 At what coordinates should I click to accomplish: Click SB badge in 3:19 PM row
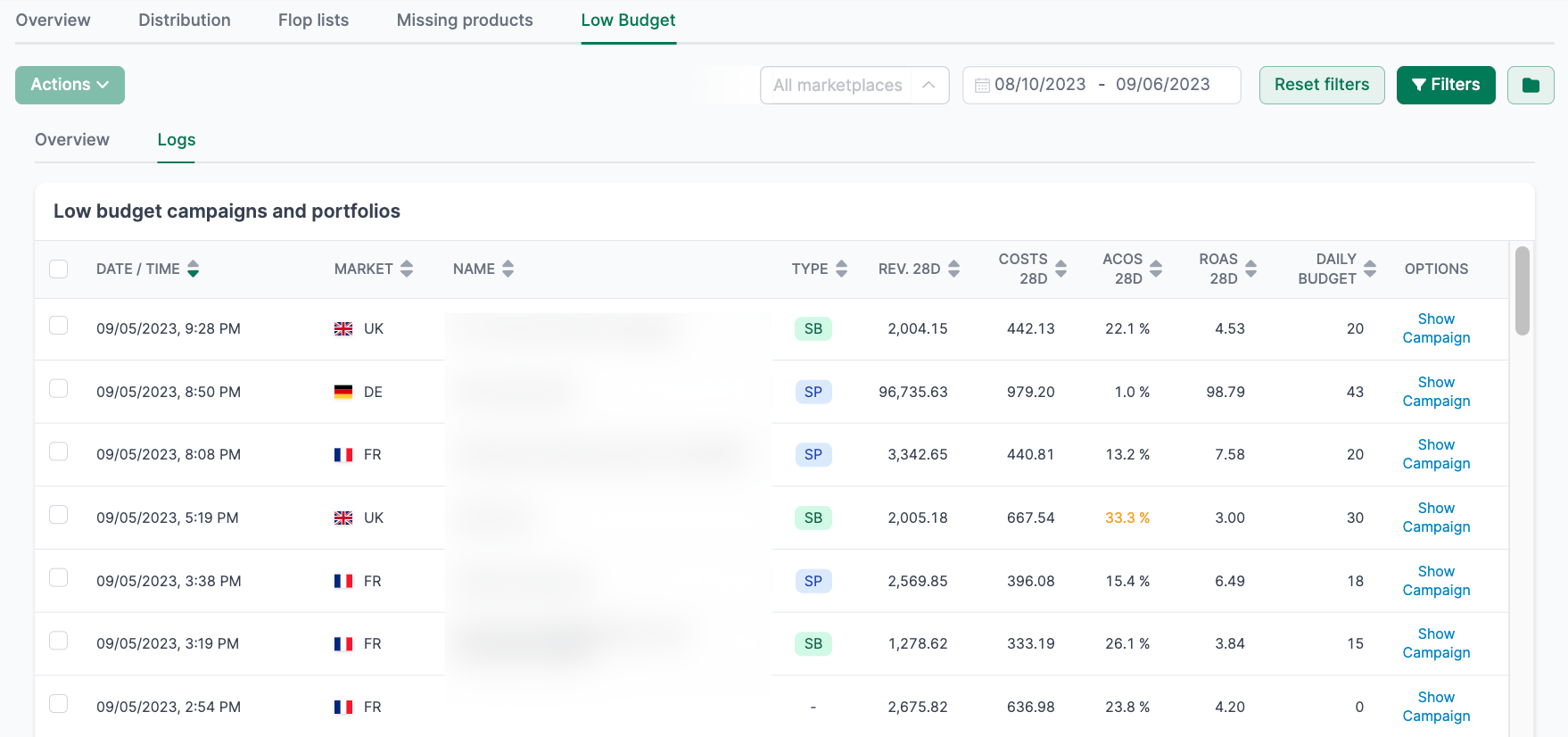click(x=813, y=643)
